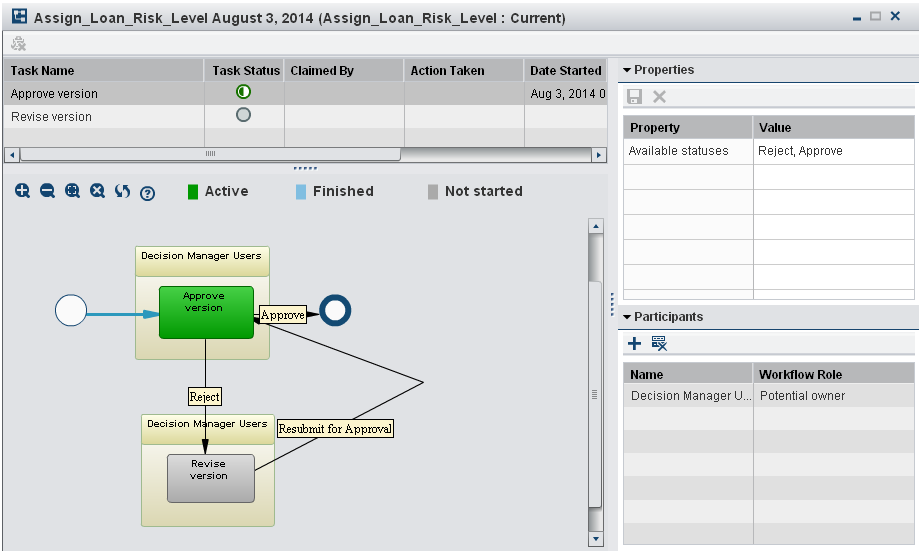
Task: Click the refresh diagram arrows icon
Action: pos(122,191)
